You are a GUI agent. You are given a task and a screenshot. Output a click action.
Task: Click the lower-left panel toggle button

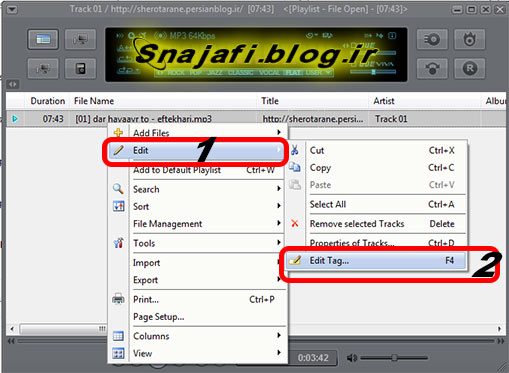pyautogui.click(x=43, y=68)
